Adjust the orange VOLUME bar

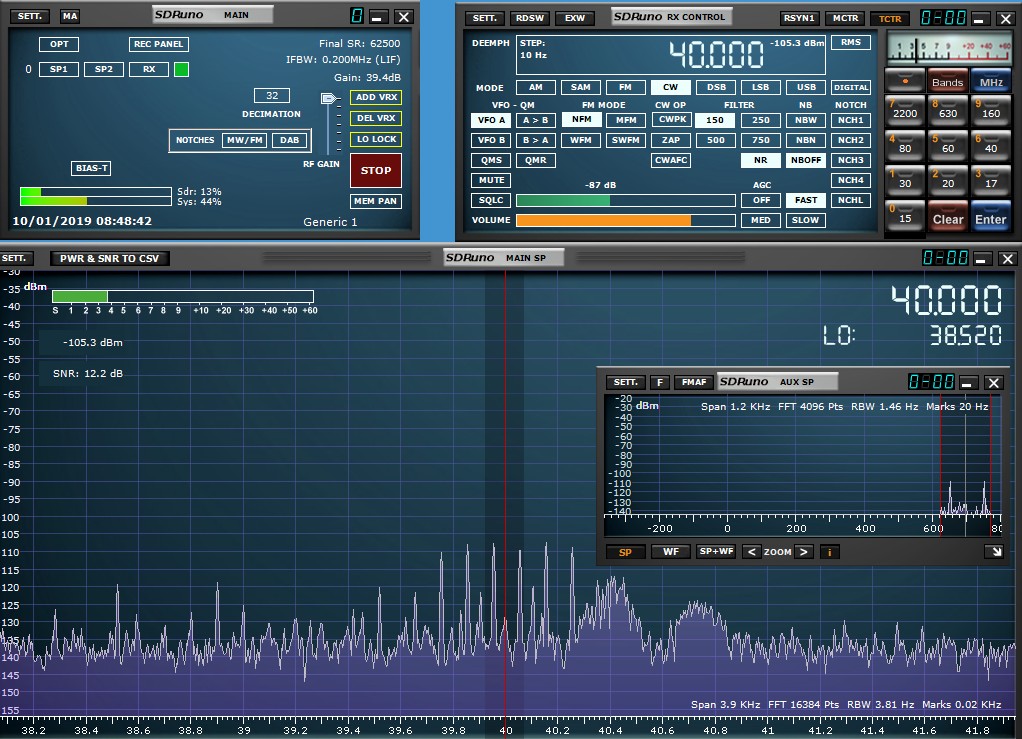(626, 220)
